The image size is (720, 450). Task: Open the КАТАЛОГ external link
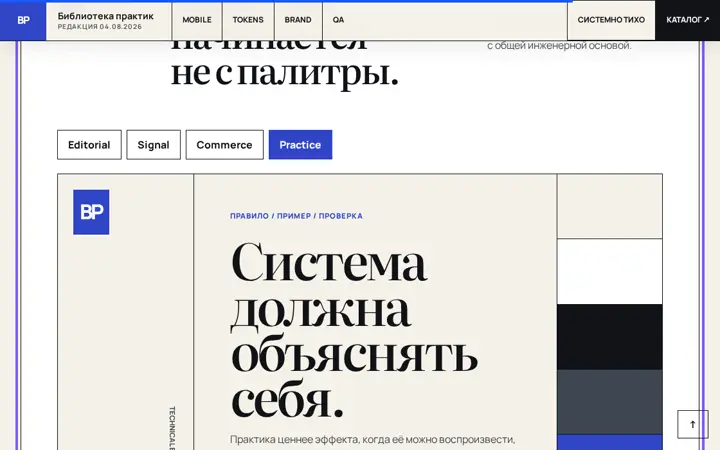click(x=687, y=20)
